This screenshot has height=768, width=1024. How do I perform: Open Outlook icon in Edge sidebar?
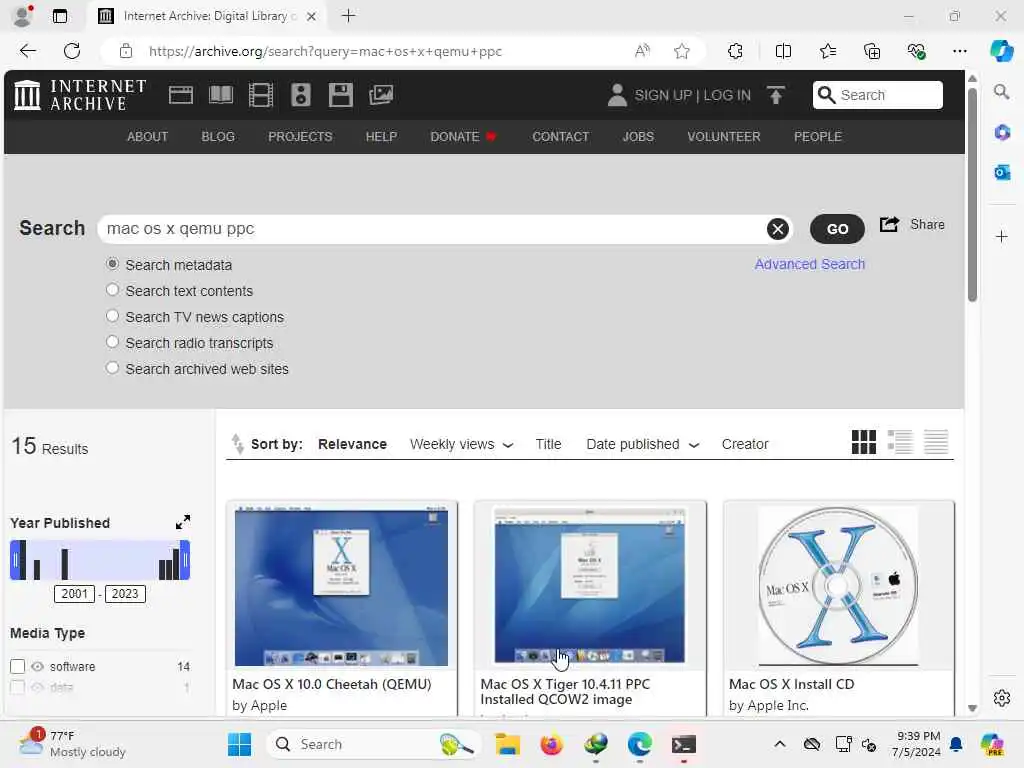coord(1002,172)
